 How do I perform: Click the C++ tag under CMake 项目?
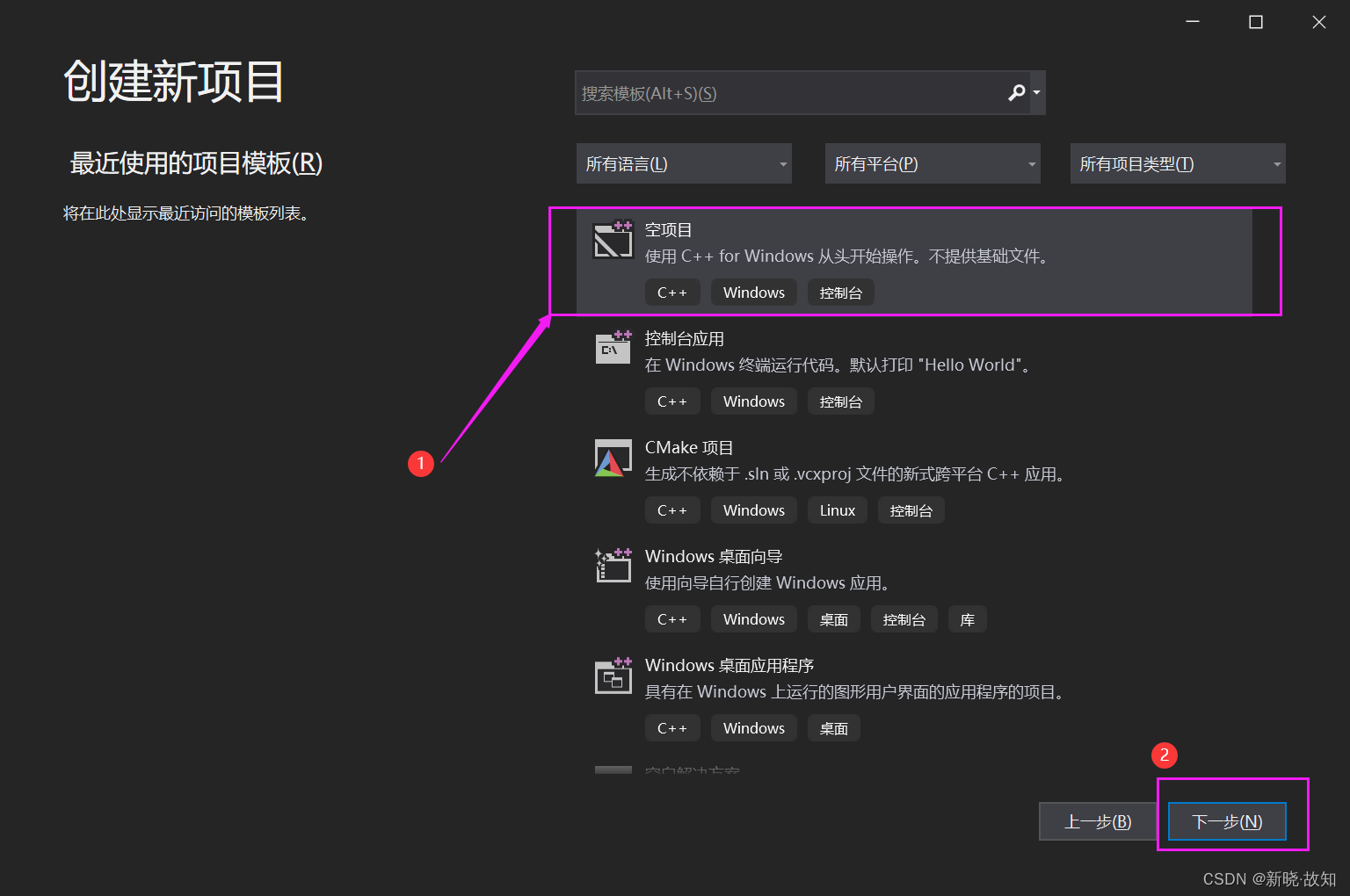[x=672, y=510]
